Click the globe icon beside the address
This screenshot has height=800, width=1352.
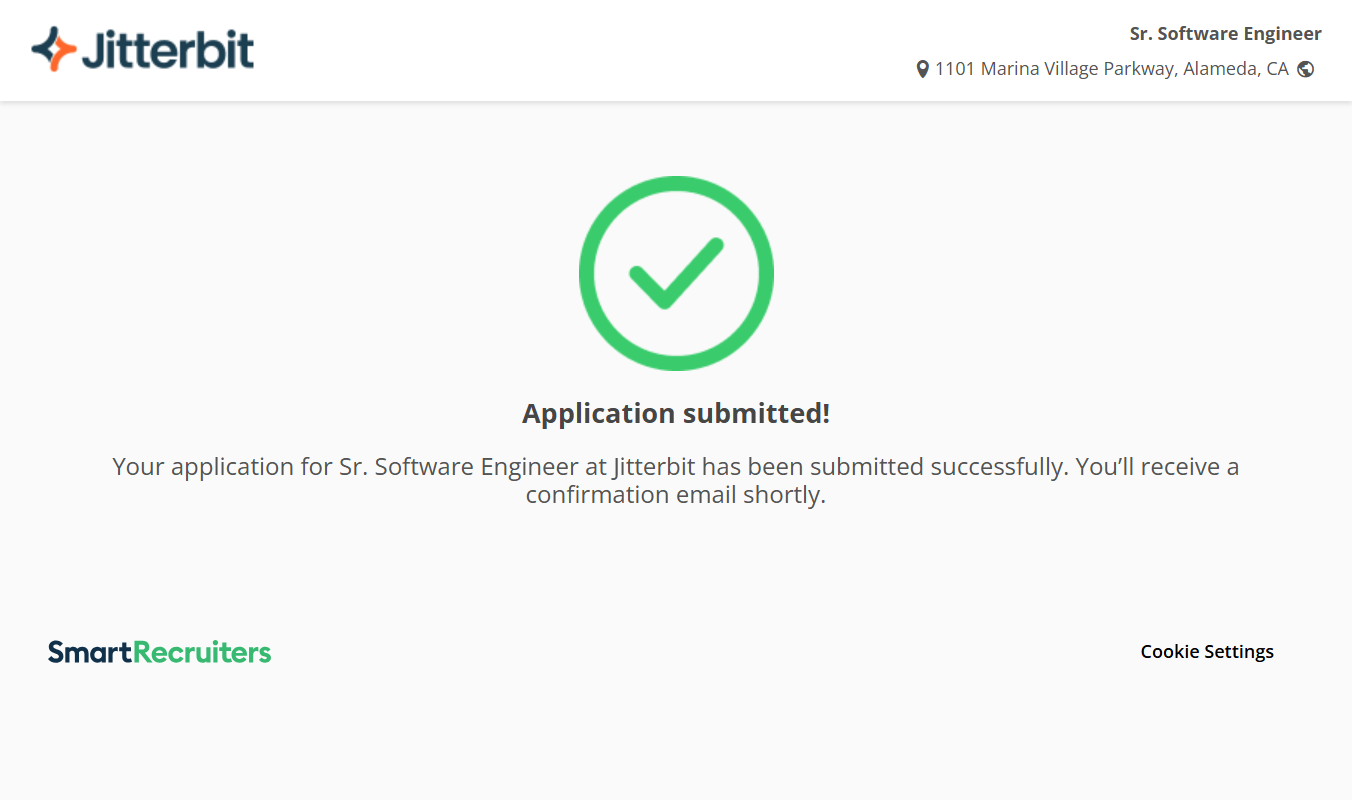pos(1305,69)
